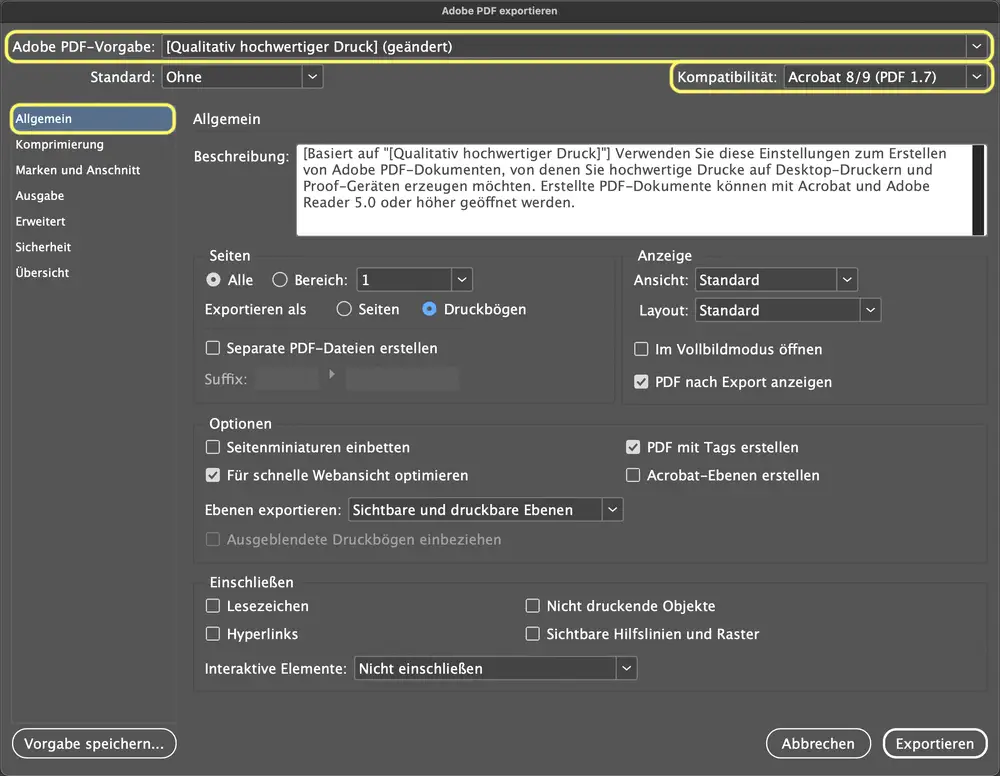Select the Allgemein section in sidebar
This screenshot has width=1000, height=776.
tap(92, 119)
